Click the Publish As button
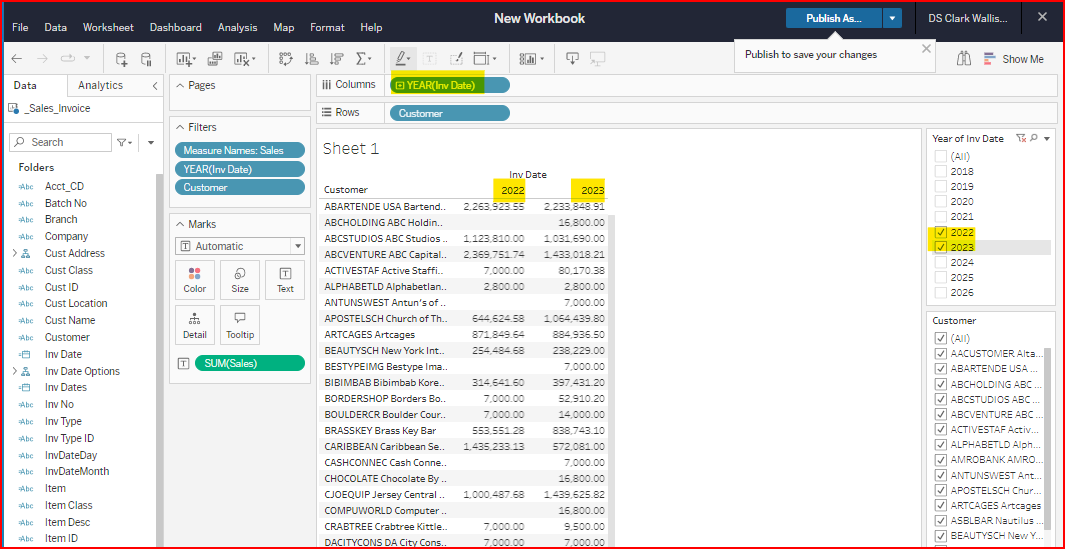This screenshot has width=1065, height=549. 832,18
